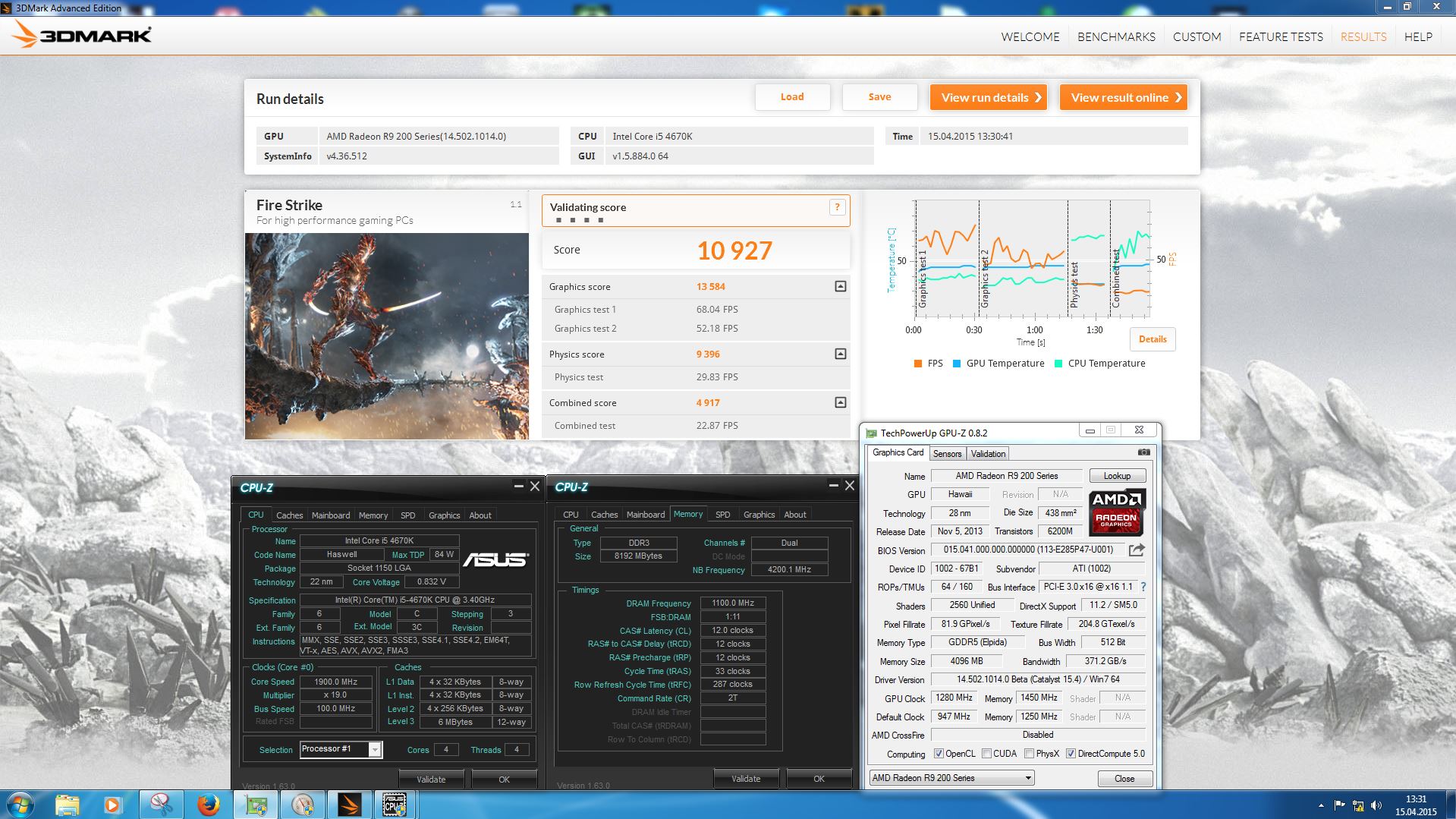The image size is (1456, 819).
Task: Open network icon in system tray
Action: 1358,805
